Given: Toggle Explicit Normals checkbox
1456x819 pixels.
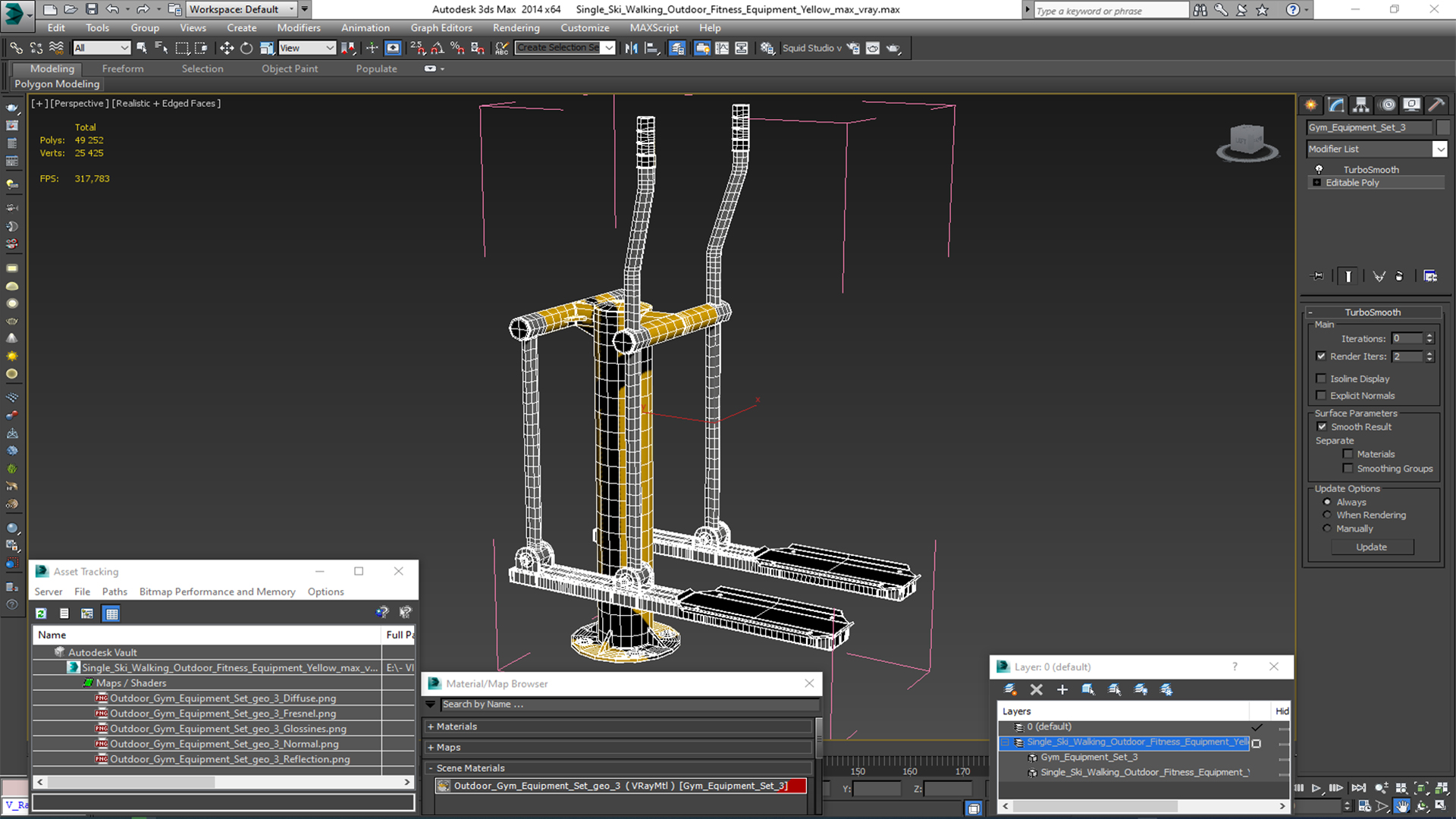Looking at the screenshot, I should point(1321,395).
